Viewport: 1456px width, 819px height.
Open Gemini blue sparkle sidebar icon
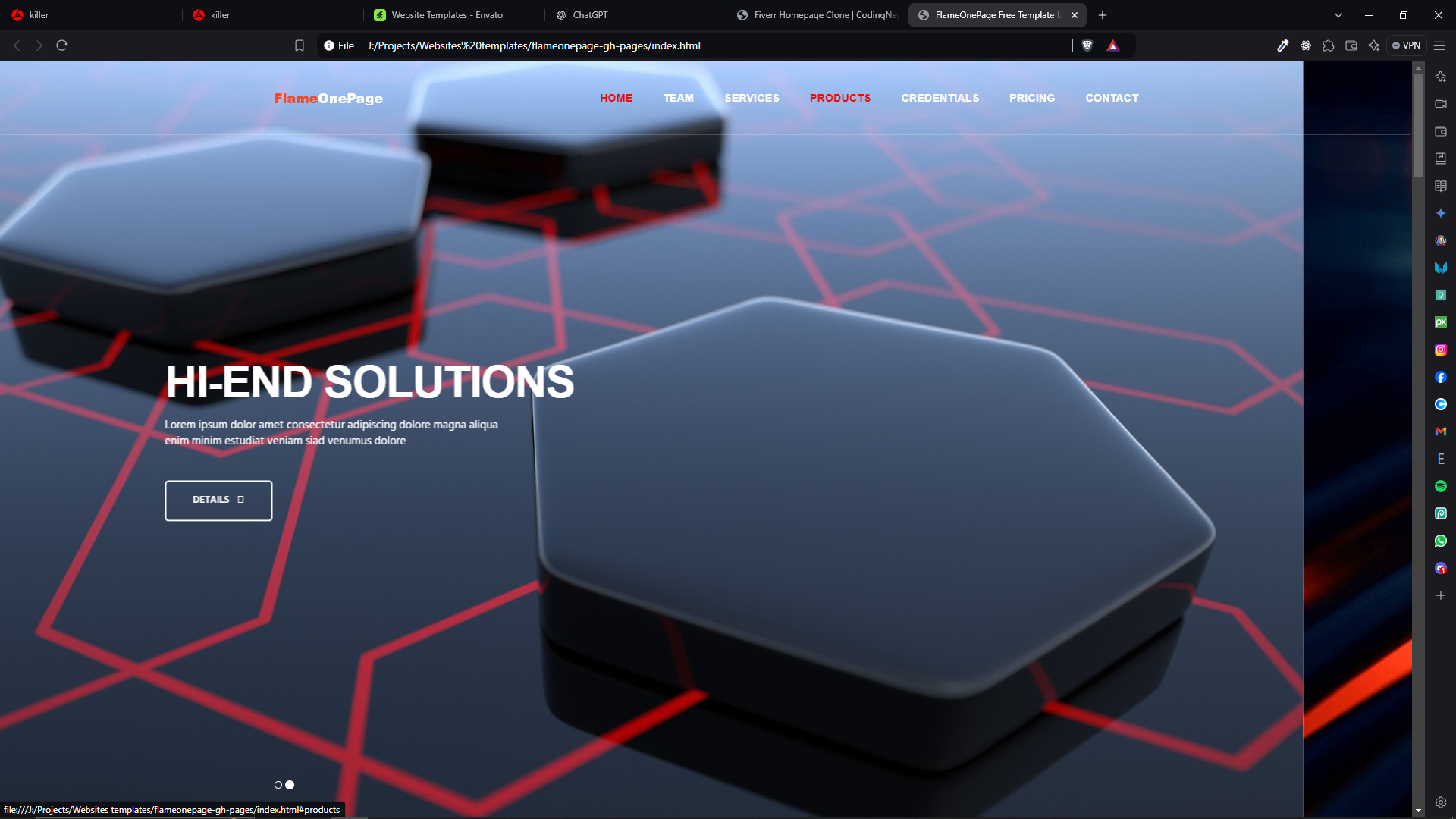pyautogui.click(x=1441, y=213)
